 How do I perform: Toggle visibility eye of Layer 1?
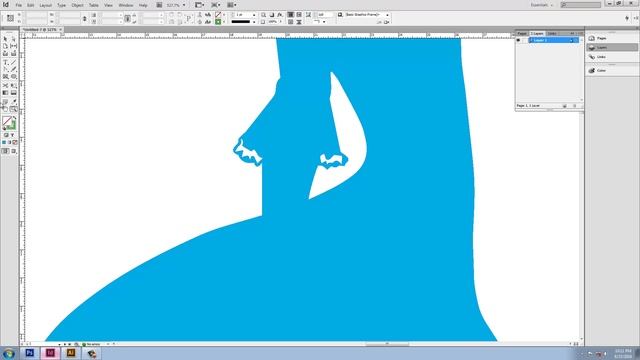[x=518, y=40]
